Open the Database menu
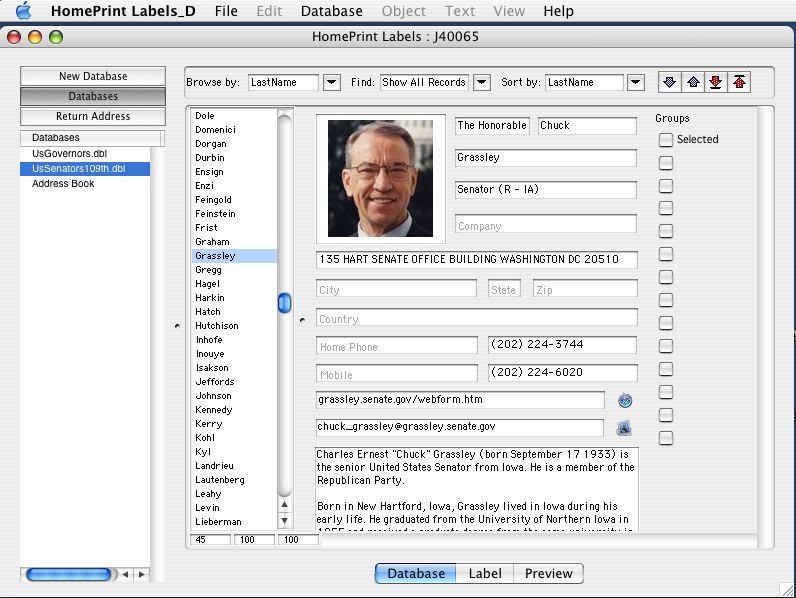 coord(331,11)
